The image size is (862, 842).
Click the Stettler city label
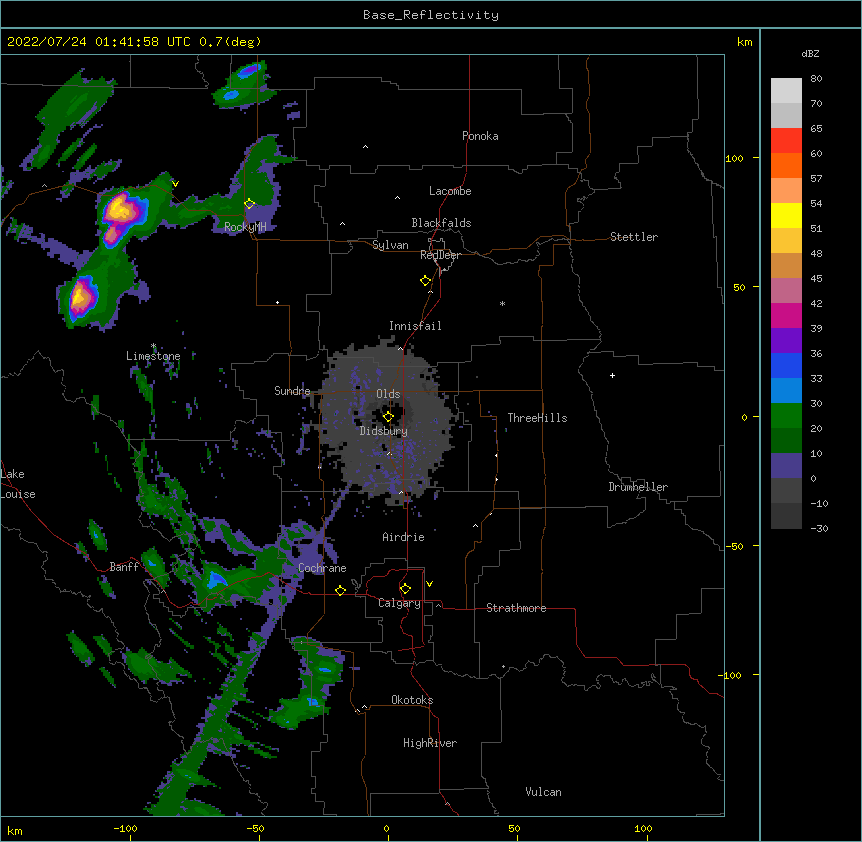tap(633, 237)
